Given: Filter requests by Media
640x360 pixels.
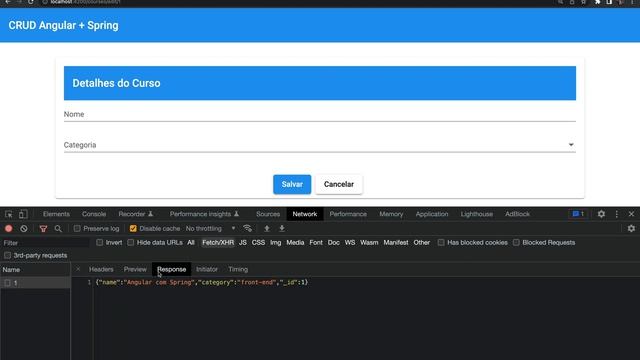Looking at the screenshot, I should coord(295,242).
